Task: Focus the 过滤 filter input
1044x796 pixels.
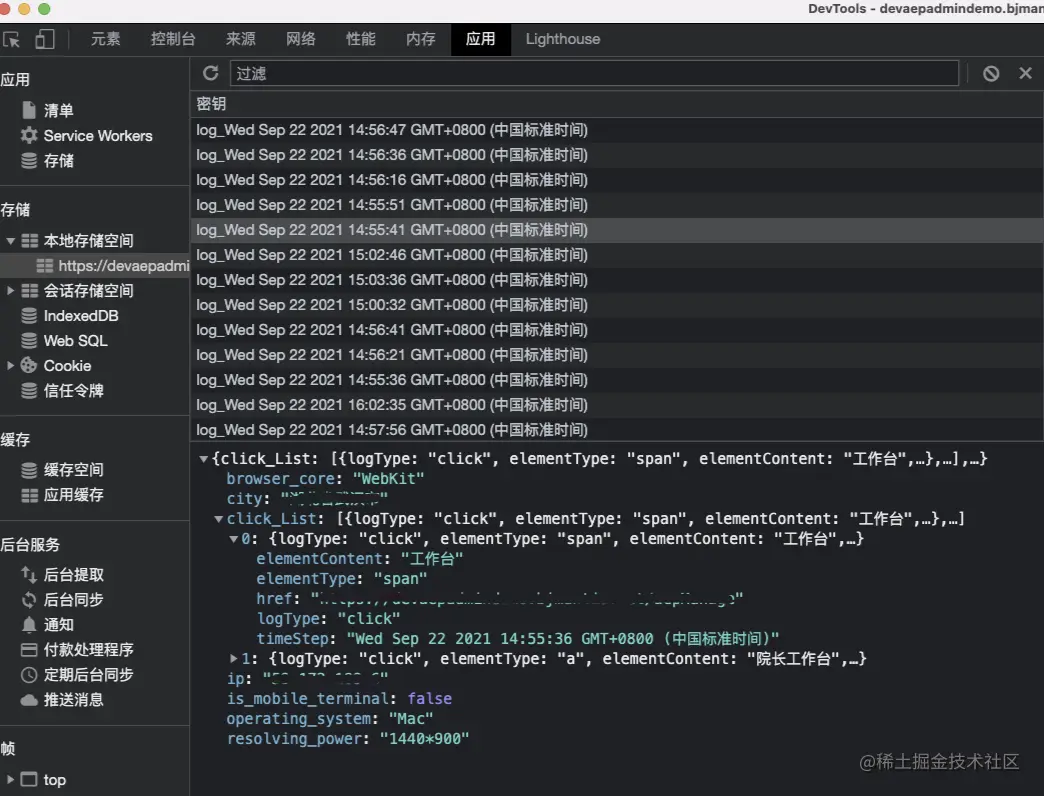Action: [594, 73]
